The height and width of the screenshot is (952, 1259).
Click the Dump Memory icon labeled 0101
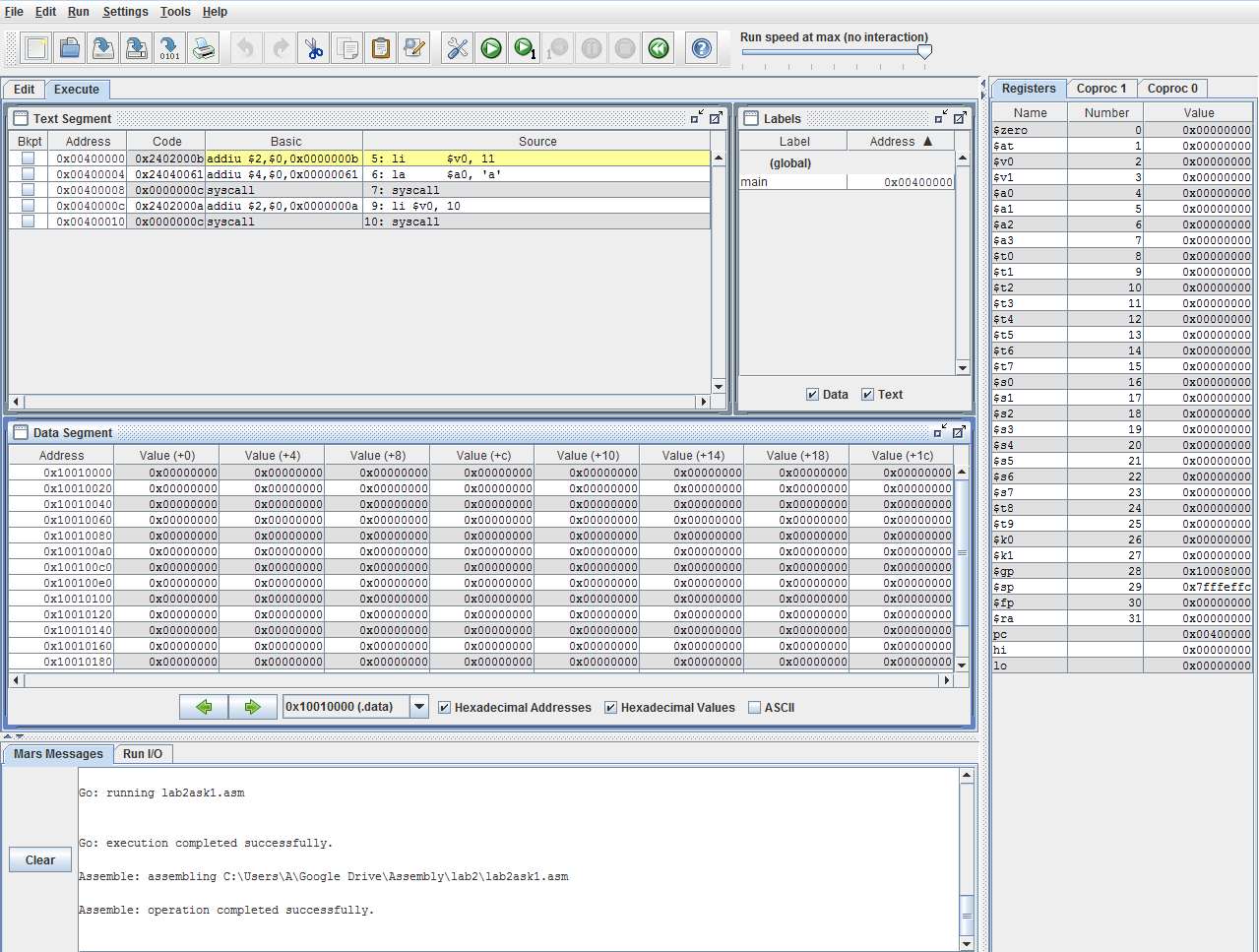169,48
